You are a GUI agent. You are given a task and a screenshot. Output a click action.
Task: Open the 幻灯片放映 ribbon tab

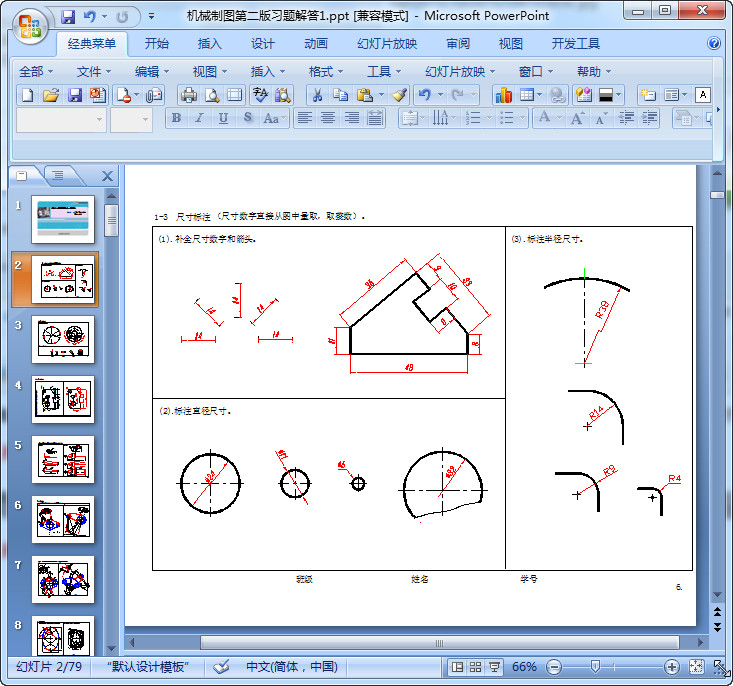pos(387,43)
